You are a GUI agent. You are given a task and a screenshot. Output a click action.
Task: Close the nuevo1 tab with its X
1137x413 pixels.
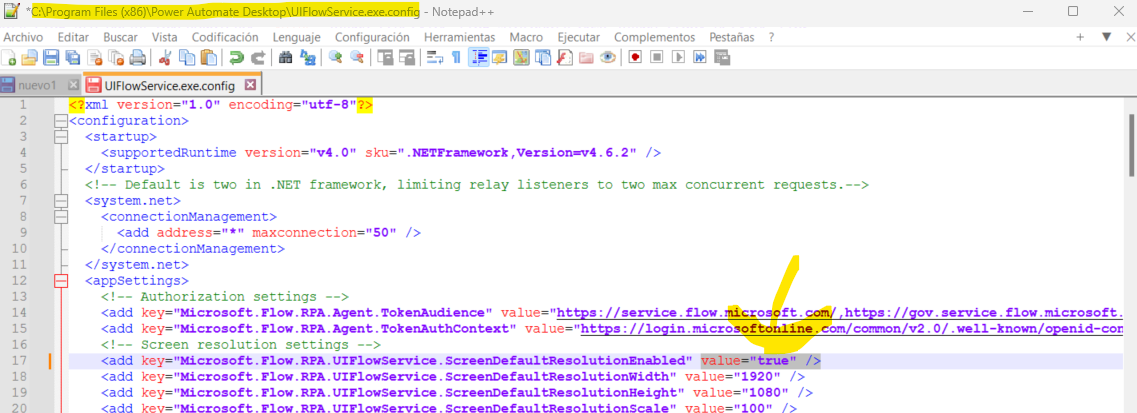pyautogui.click(x=71, y=85)
